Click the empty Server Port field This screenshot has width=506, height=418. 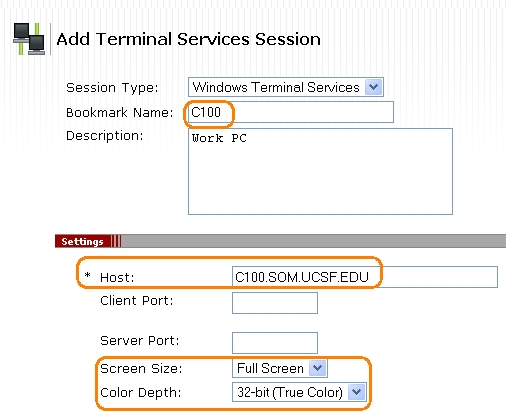(275, 343)
